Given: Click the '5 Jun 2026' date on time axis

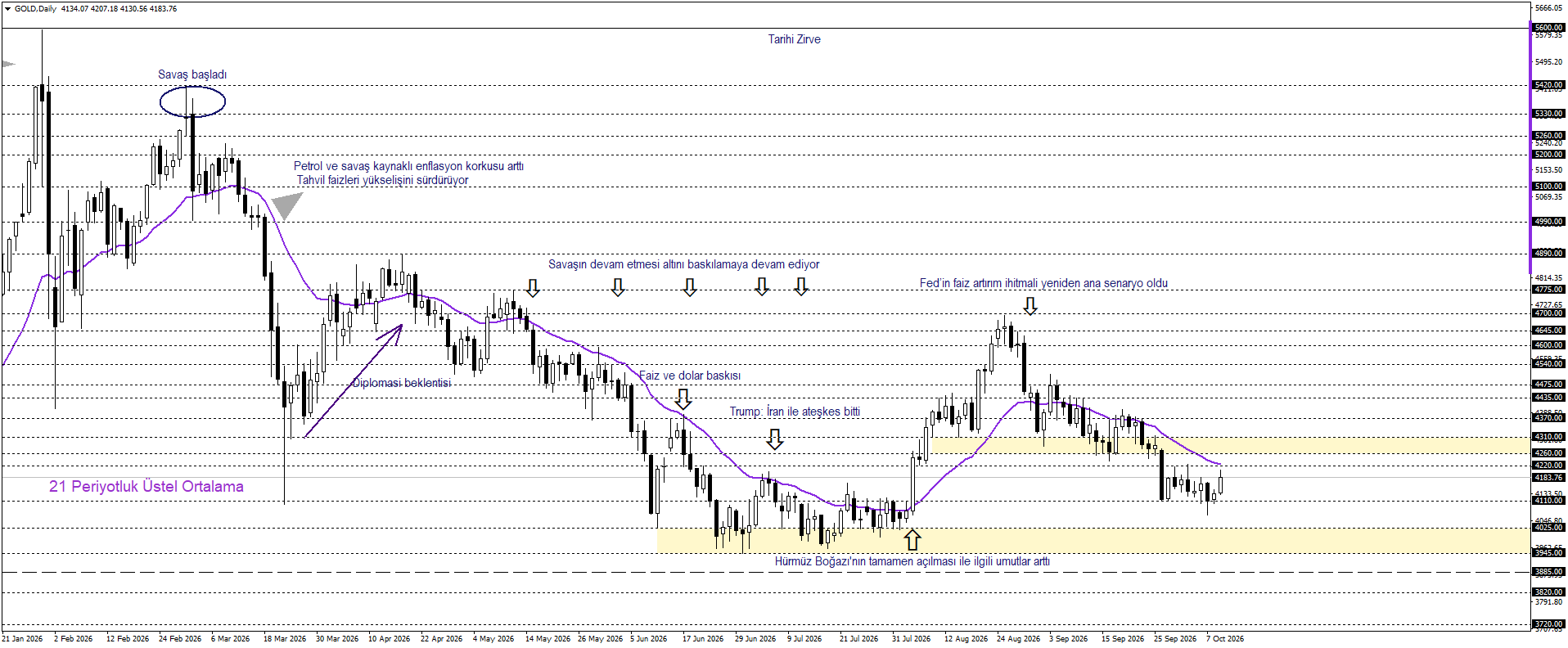Looking at the screenshot, I should tap(648, 639).
